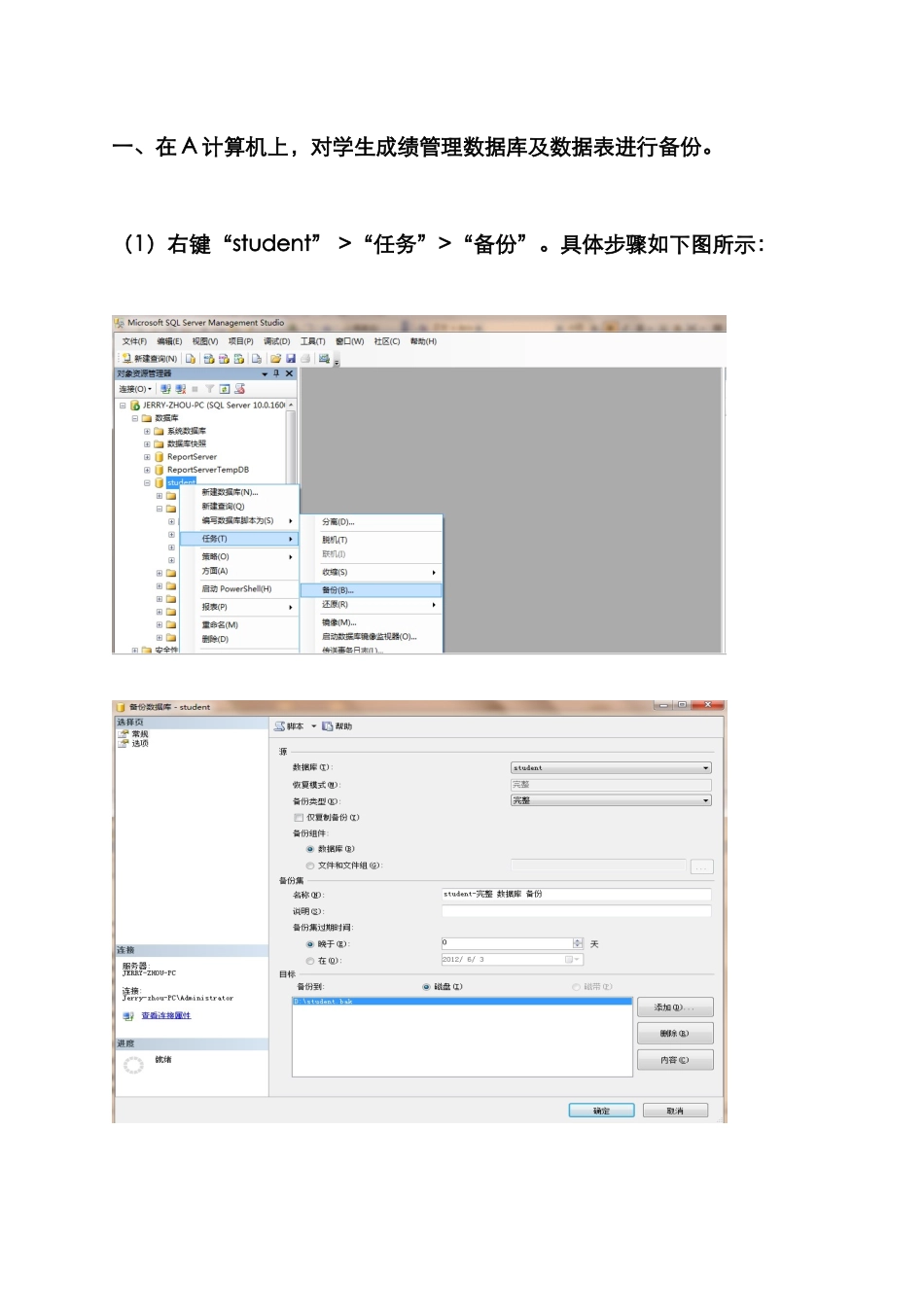Choose 备份(B)... in the tasks submenu
The image size is (924, 1307).
pos(371,590)
